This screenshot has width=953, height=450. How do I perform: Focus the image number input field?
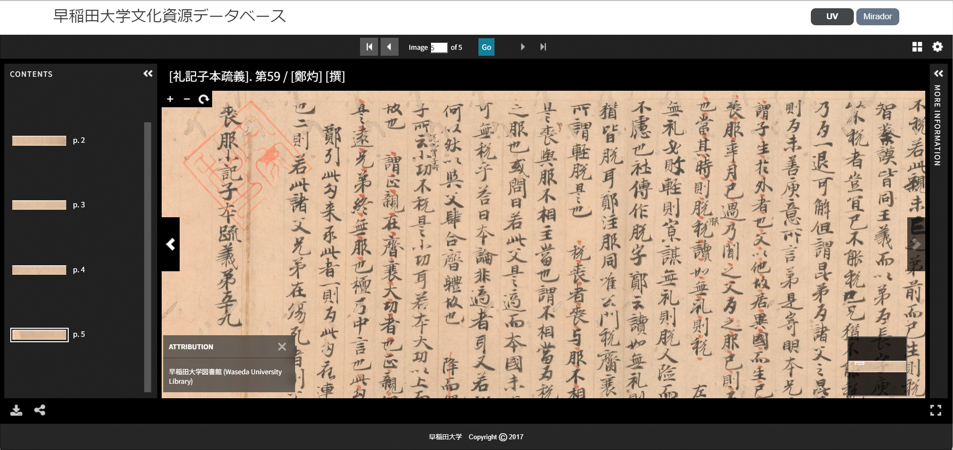[439, 47]
